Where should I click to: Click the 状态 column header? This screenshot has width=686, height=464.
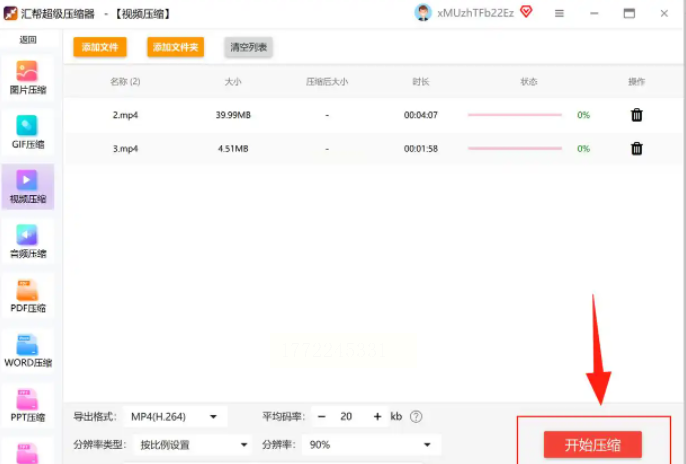coord(528,81)
